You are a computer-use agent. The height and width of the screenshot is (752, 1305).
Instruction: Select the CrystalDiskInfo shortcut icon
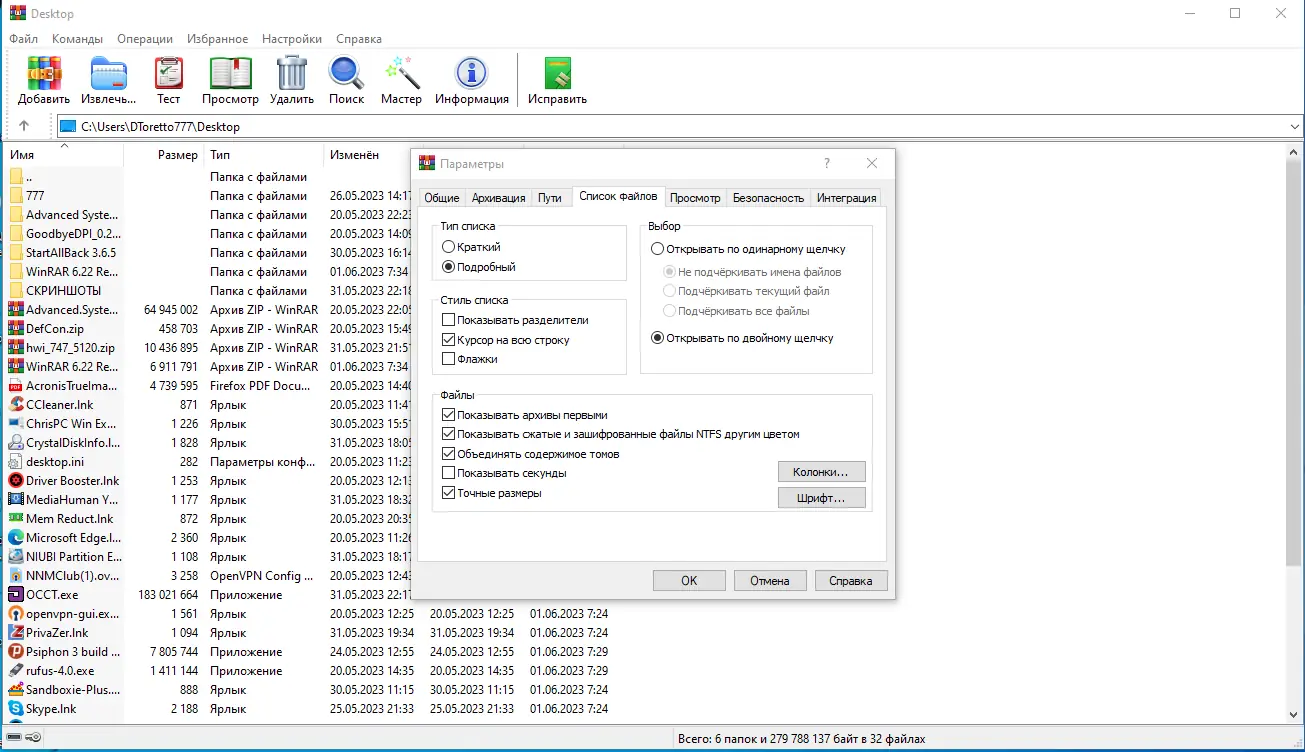16,443
